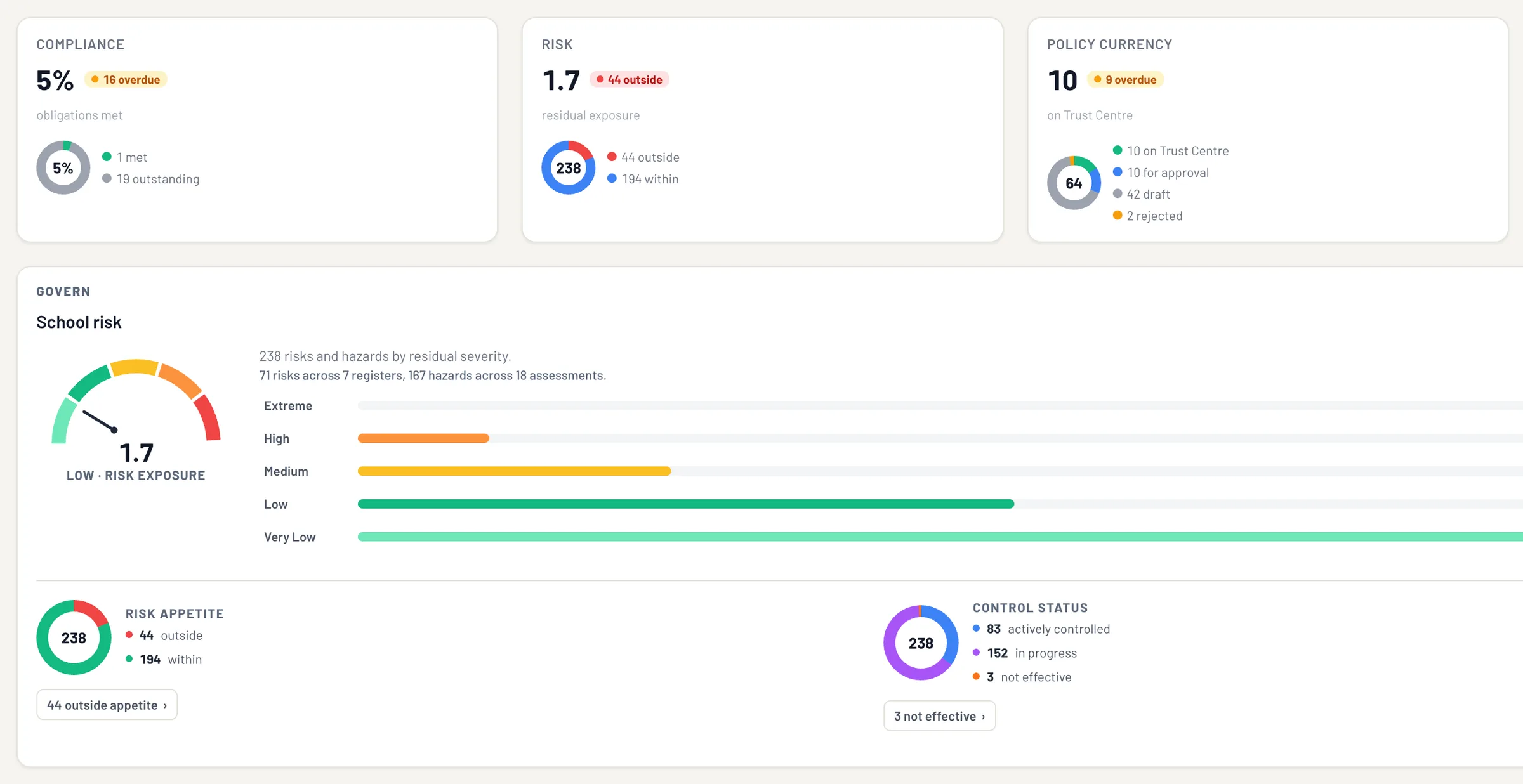1523x784 pixels.
Task: Click the School risk title
Action: click(79, 322)
